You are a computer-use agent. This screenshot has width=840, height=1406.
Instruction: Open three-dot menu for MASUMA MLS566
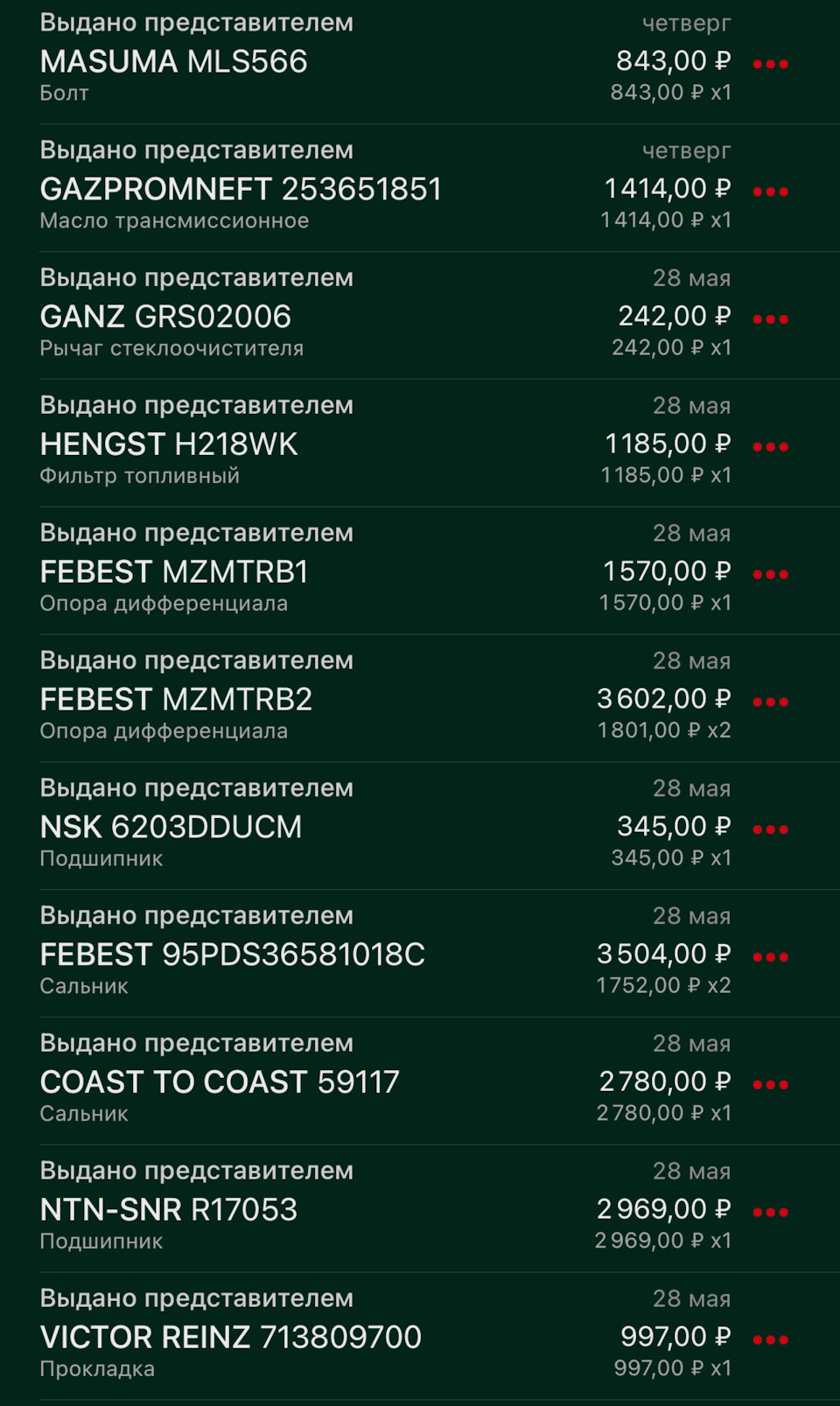(x=770, y=64)
